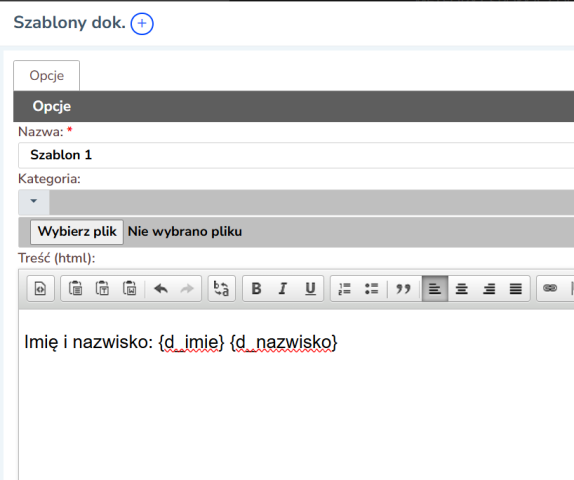Click the Wybierz plik button
574x480 pixels.
tap(77, 232)
